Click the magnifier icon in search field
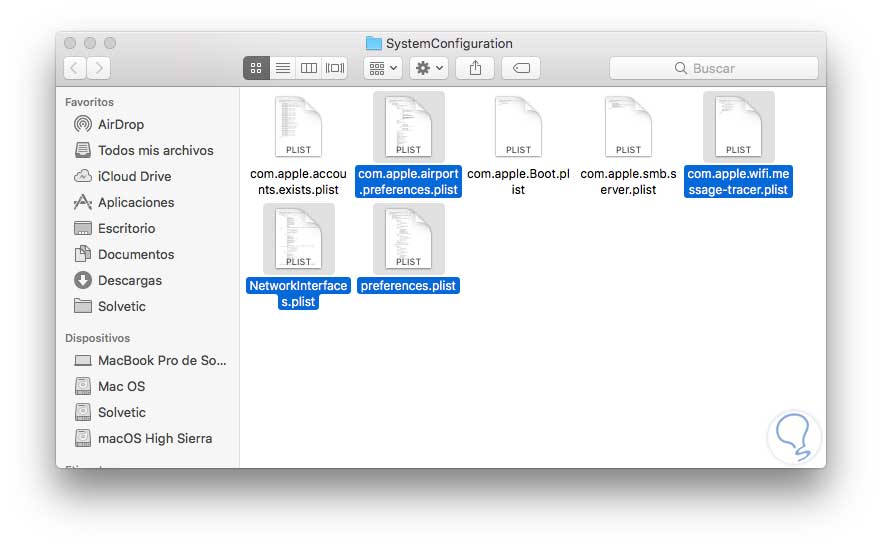Screen dimensions: 882x548 point(681,68)
